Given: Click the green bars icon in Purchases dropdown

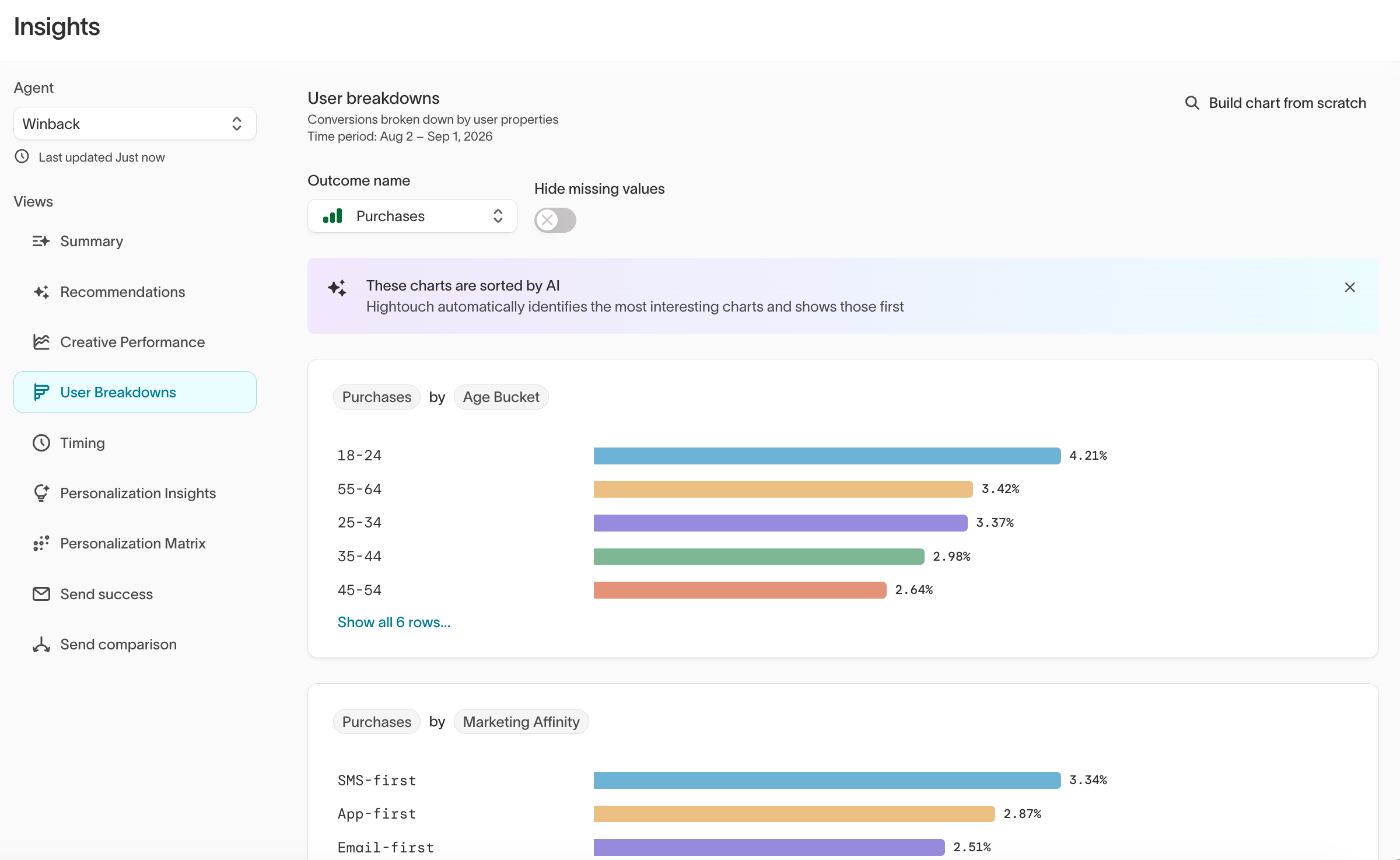Looking at the screenshot, I should [332, 216].
